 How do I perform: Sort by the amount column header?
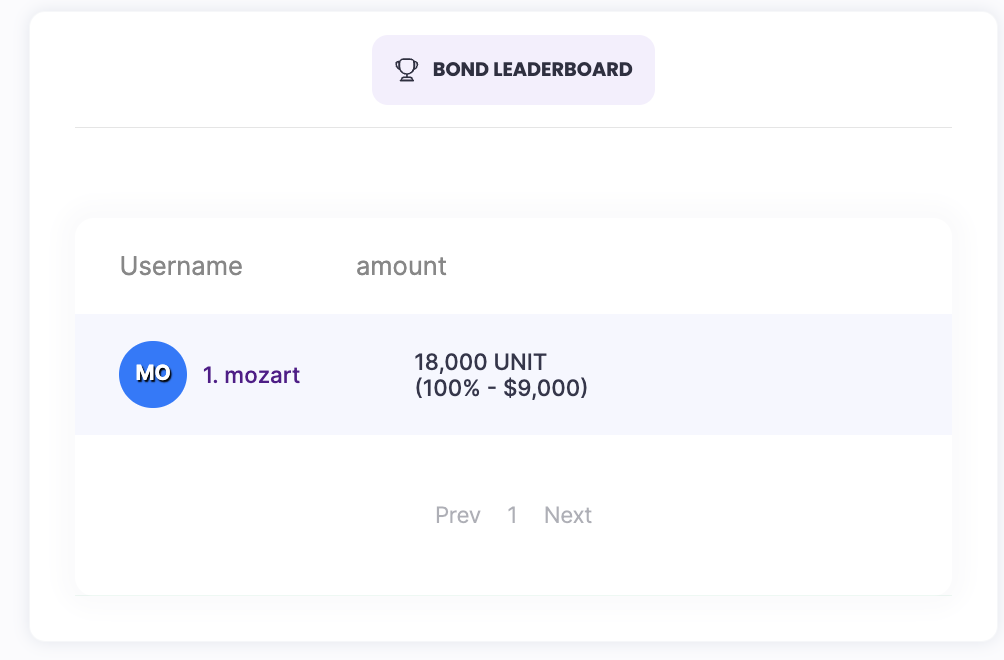(401, 266)
